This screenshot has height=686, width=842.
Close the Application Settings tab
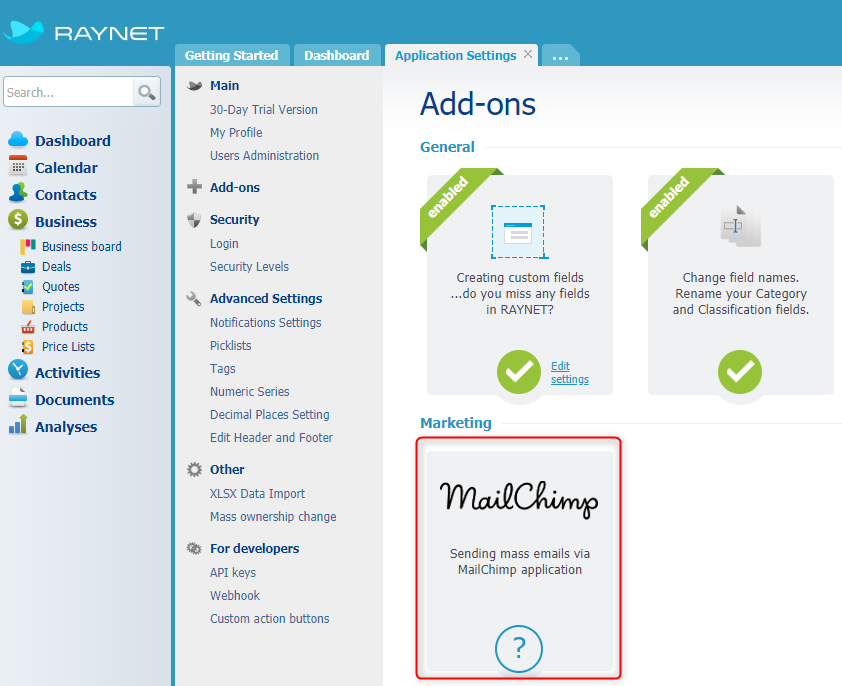coord(528,54)
